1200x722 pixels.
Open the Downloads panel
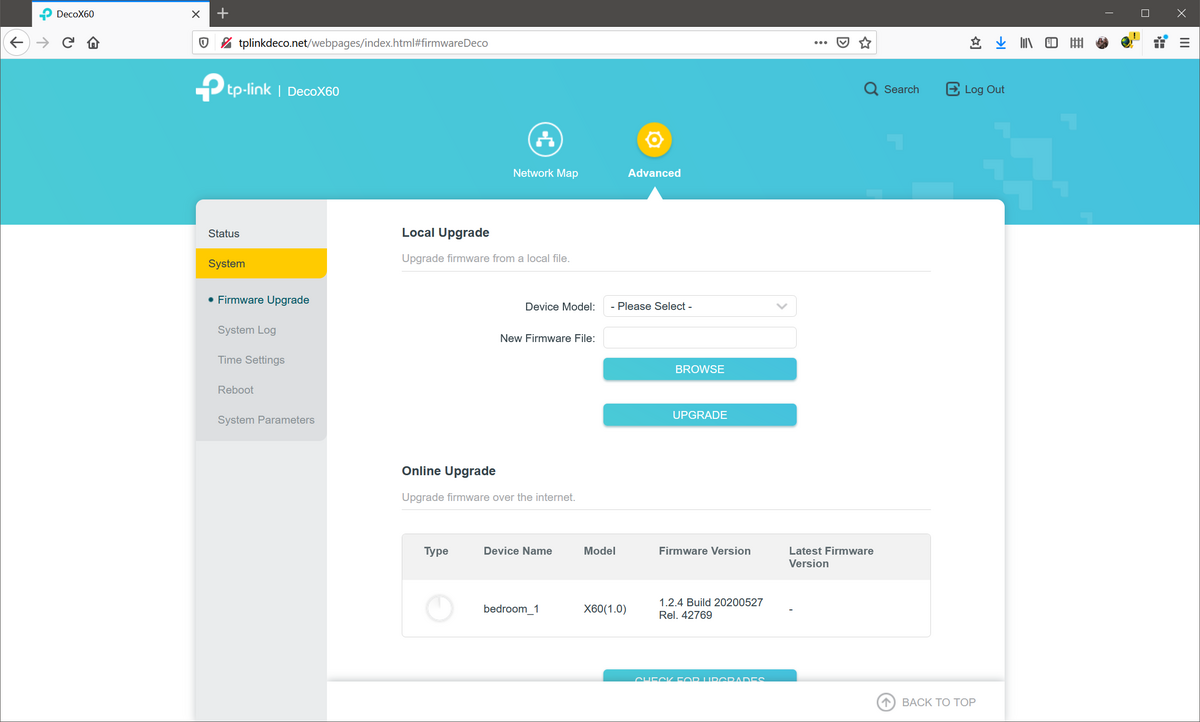(x=1001, y=43)
